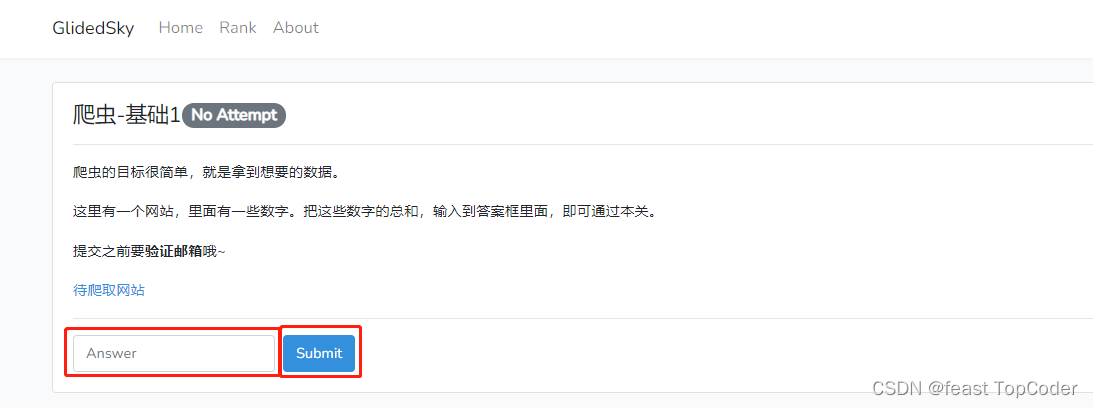Click the bold 验证邮箱 text

[174, 252]
